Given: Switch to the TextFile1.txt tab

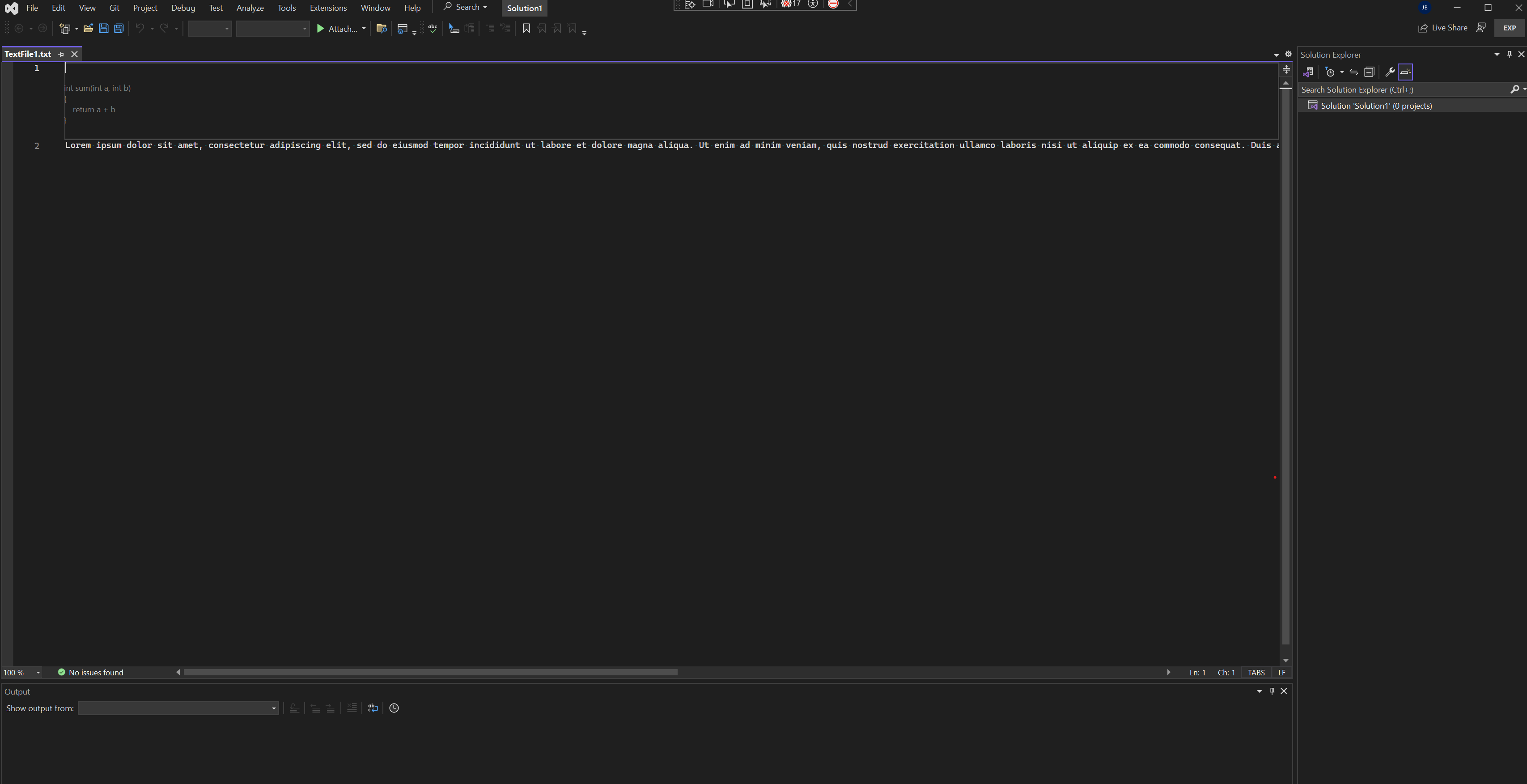Looking at the screenshot, I should pyautogui.click(x=27, y=54).
